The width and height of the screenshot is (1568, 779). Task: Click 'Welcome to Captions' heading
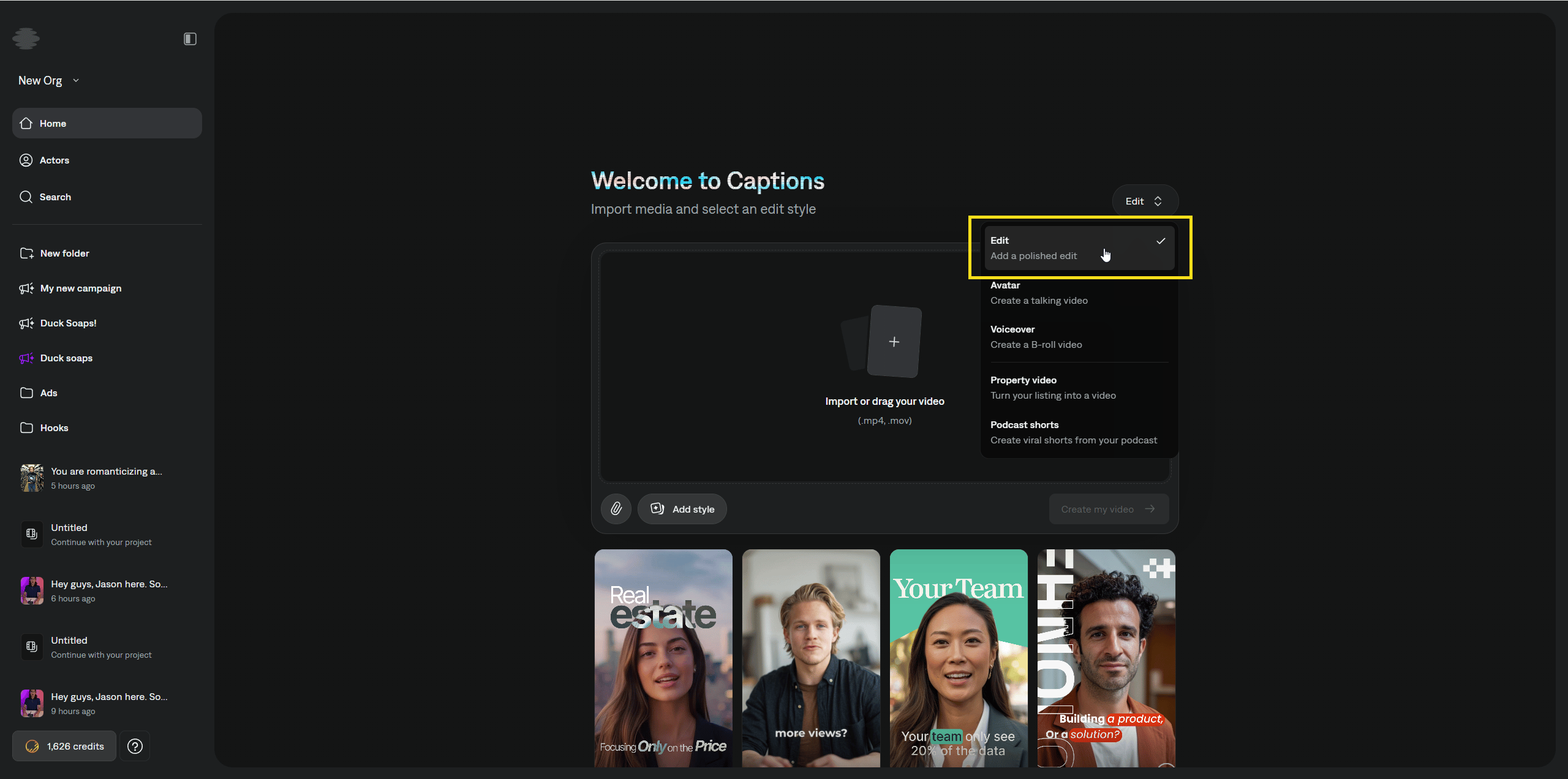tap(707, 181)
